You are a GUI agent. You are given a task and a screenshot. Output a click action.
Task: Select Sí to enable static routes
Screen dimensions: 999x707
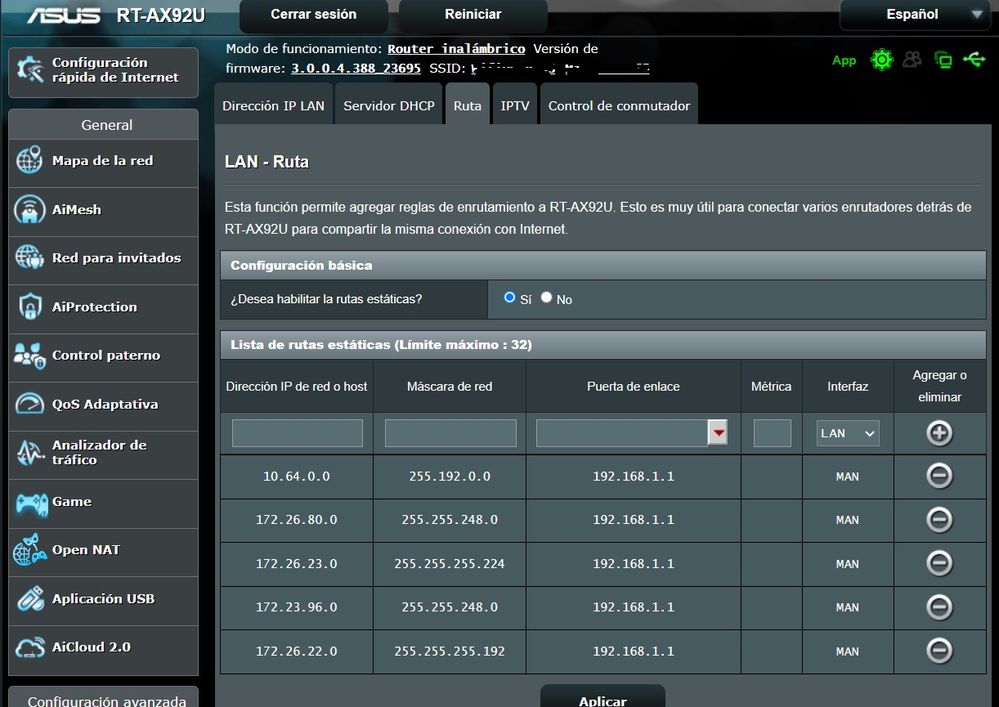510,298
